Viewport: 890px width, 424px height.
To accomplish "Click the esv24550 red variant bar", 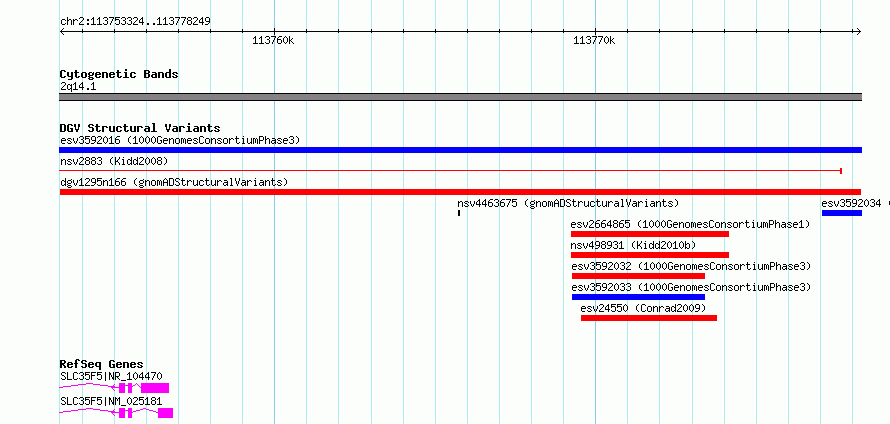I will (649, 318).
